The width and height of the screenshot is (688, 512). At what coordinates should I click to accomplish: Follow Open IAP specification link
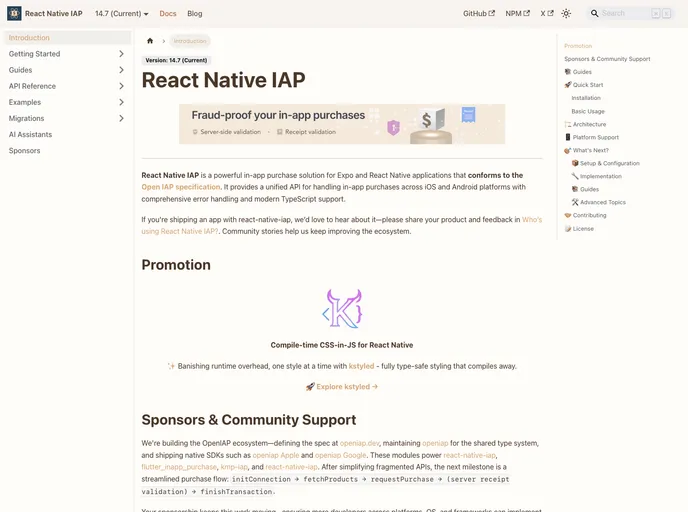[x=181, y=187]
